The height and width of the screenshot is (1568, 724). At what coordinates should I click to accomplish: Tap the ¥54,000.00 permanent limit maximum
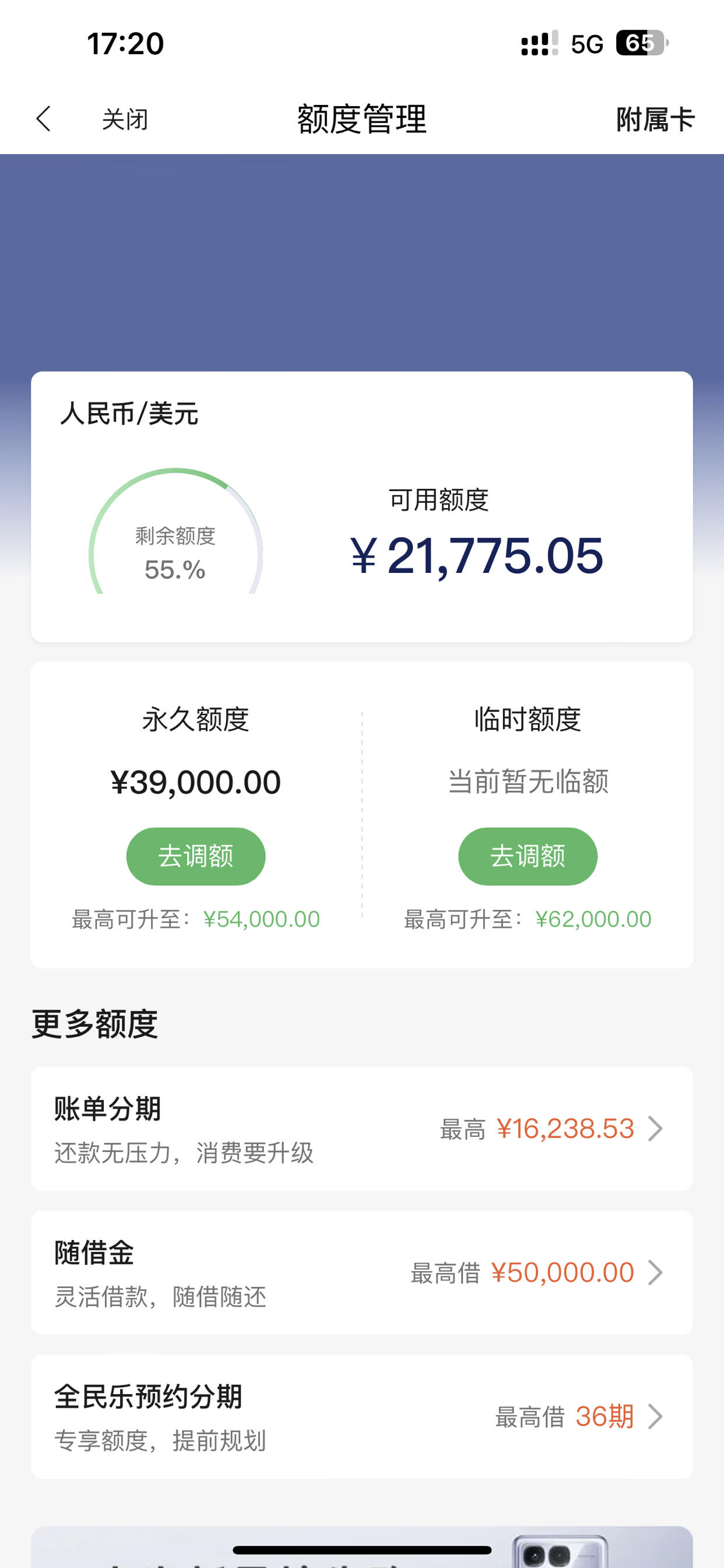(x=262, y=919)
